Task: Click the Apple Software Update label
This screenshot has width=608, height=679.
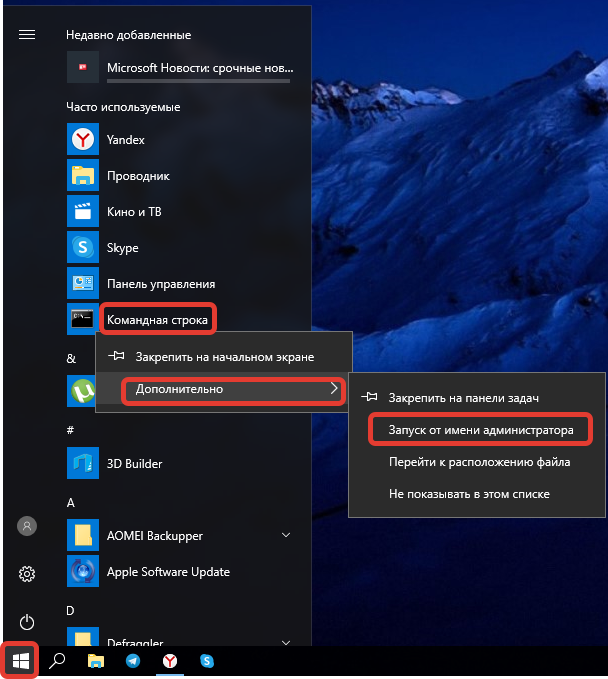Action: click(168, 572)
